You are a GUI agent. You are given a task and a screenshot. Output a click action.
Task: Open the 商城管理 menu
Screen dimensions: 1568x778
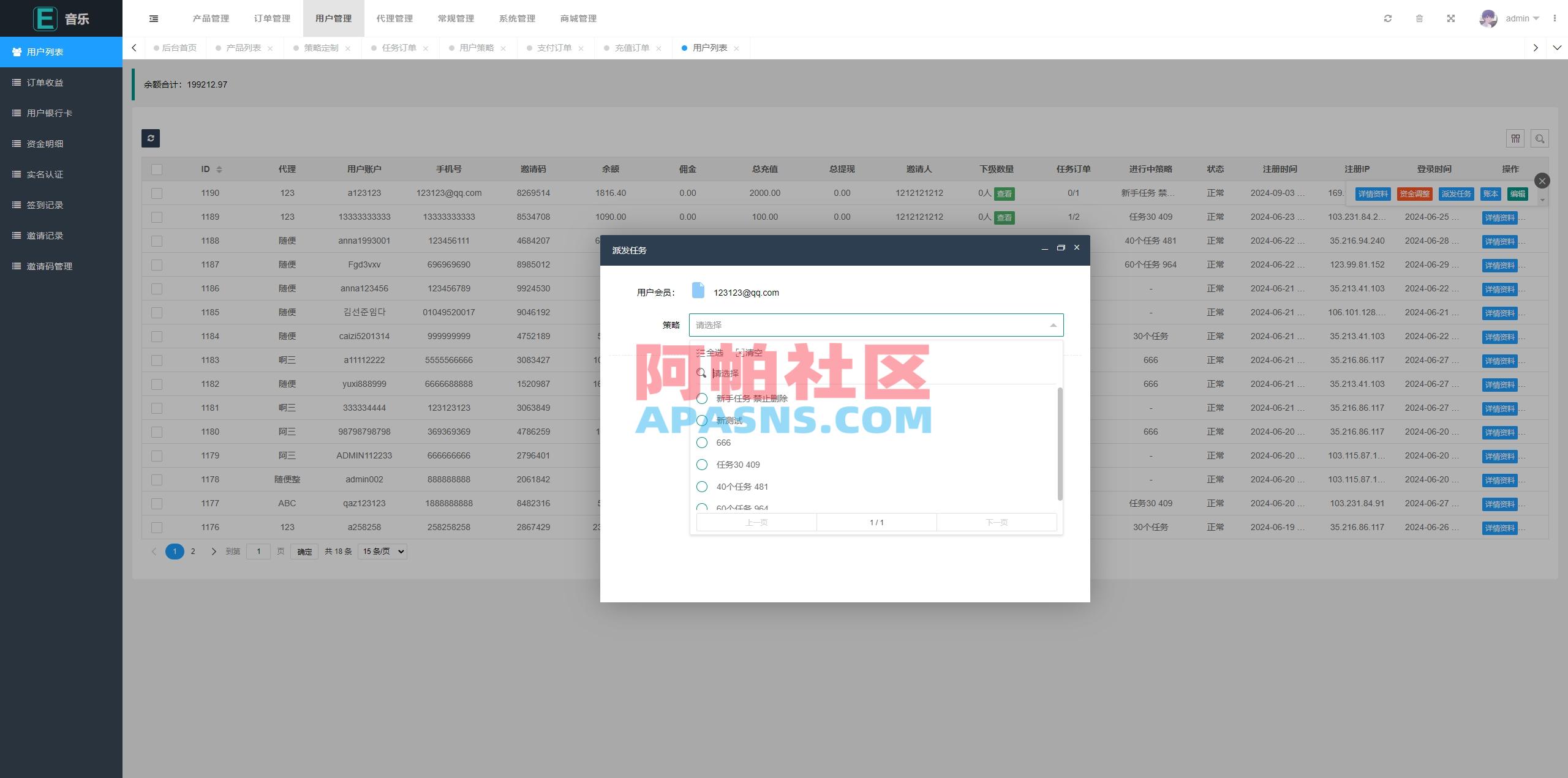[576, 18]
